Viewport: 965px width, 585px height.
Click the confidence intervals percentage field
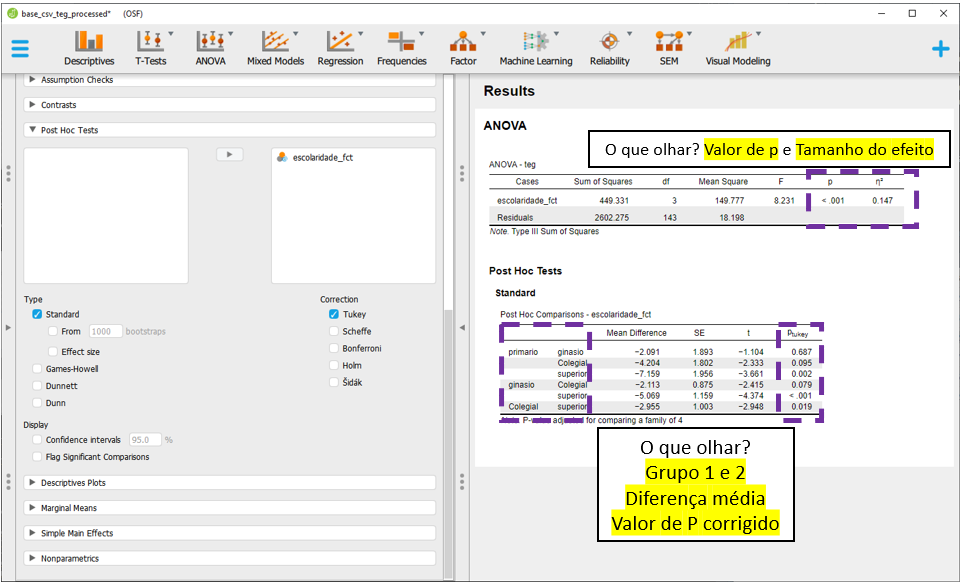click(x=145, y=440)
